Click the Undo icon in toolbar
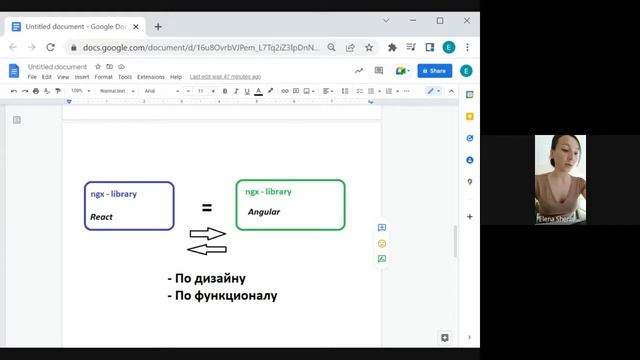Image resolution: width=640 pixels, height=360 pixels. [x=14, y=91]
